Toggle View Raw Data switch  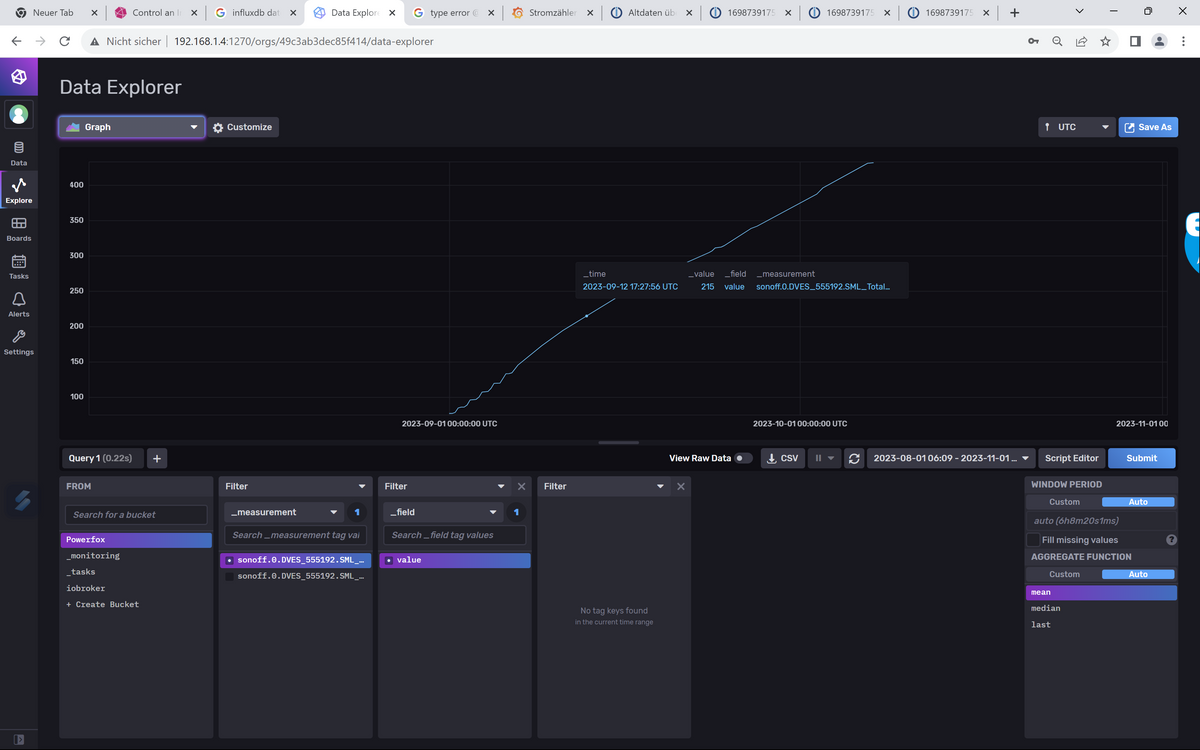(743, 458)
